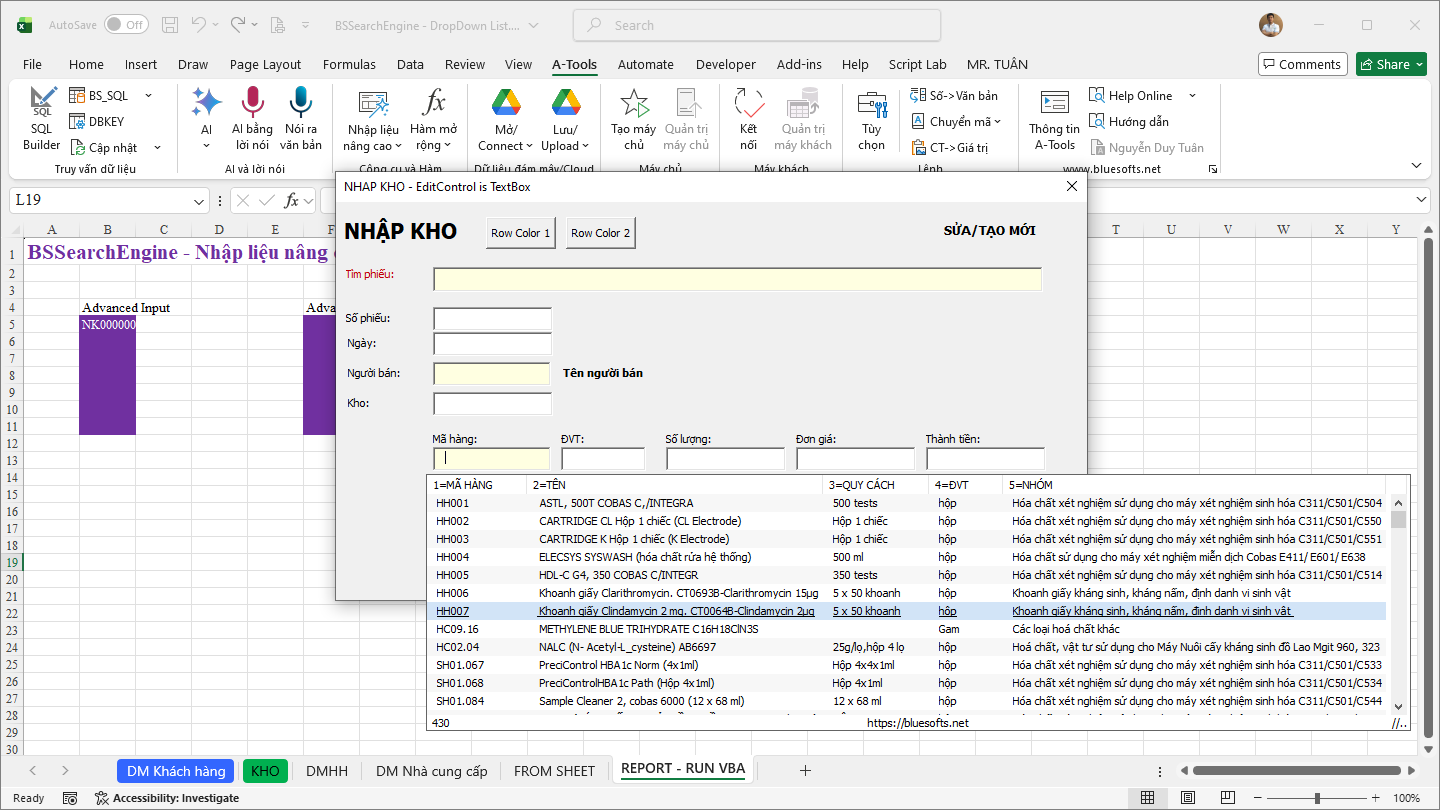The image size is (1440, 810).
Task: Expand the formula bar chevron
Action: point(1422,201)
